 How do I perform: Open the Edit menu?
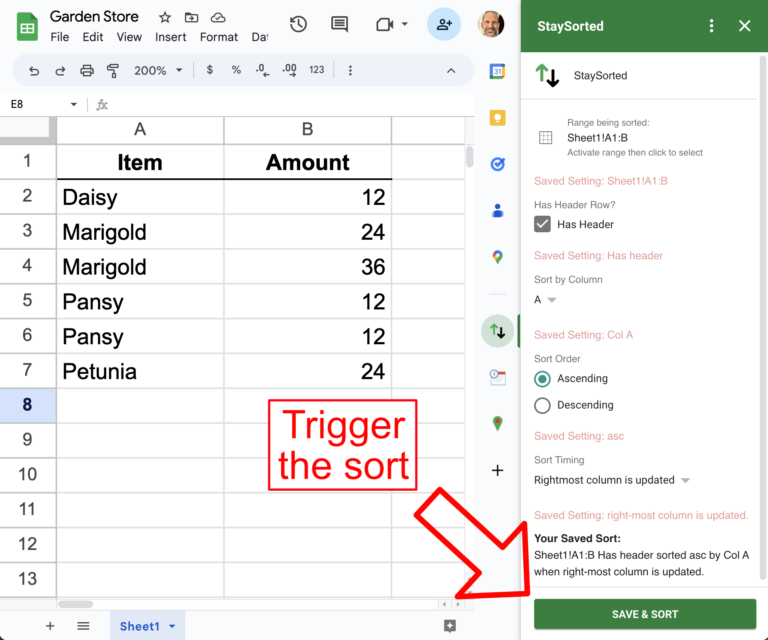pos(93,37)
